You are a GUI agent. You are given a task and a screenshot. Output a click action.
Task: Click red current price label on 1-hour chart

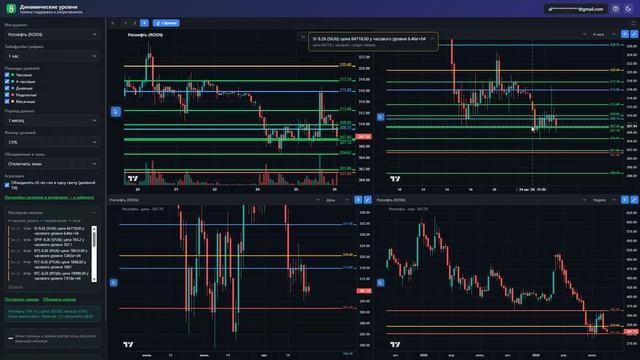click(364, 137)
